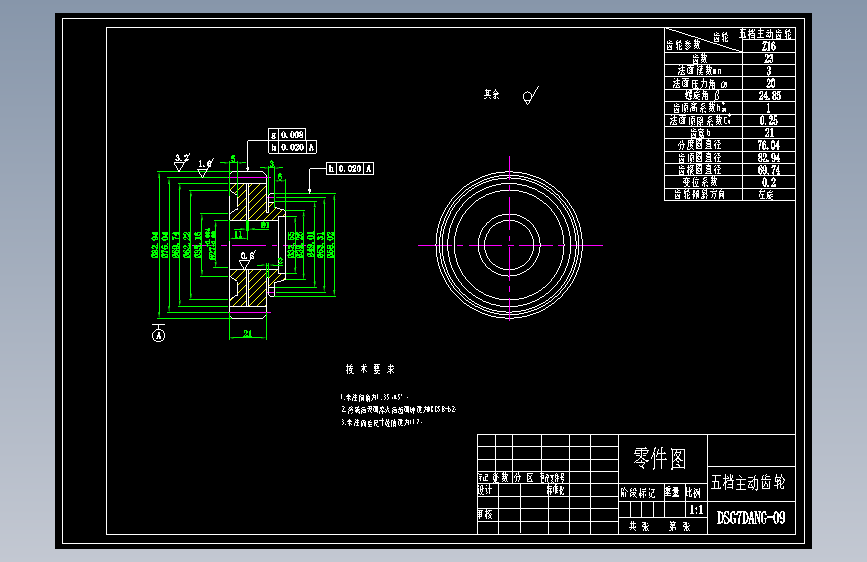Select root diameter value '69.74' in table
The width and height of the screenshot is (867, 562).
click(769, 170)
